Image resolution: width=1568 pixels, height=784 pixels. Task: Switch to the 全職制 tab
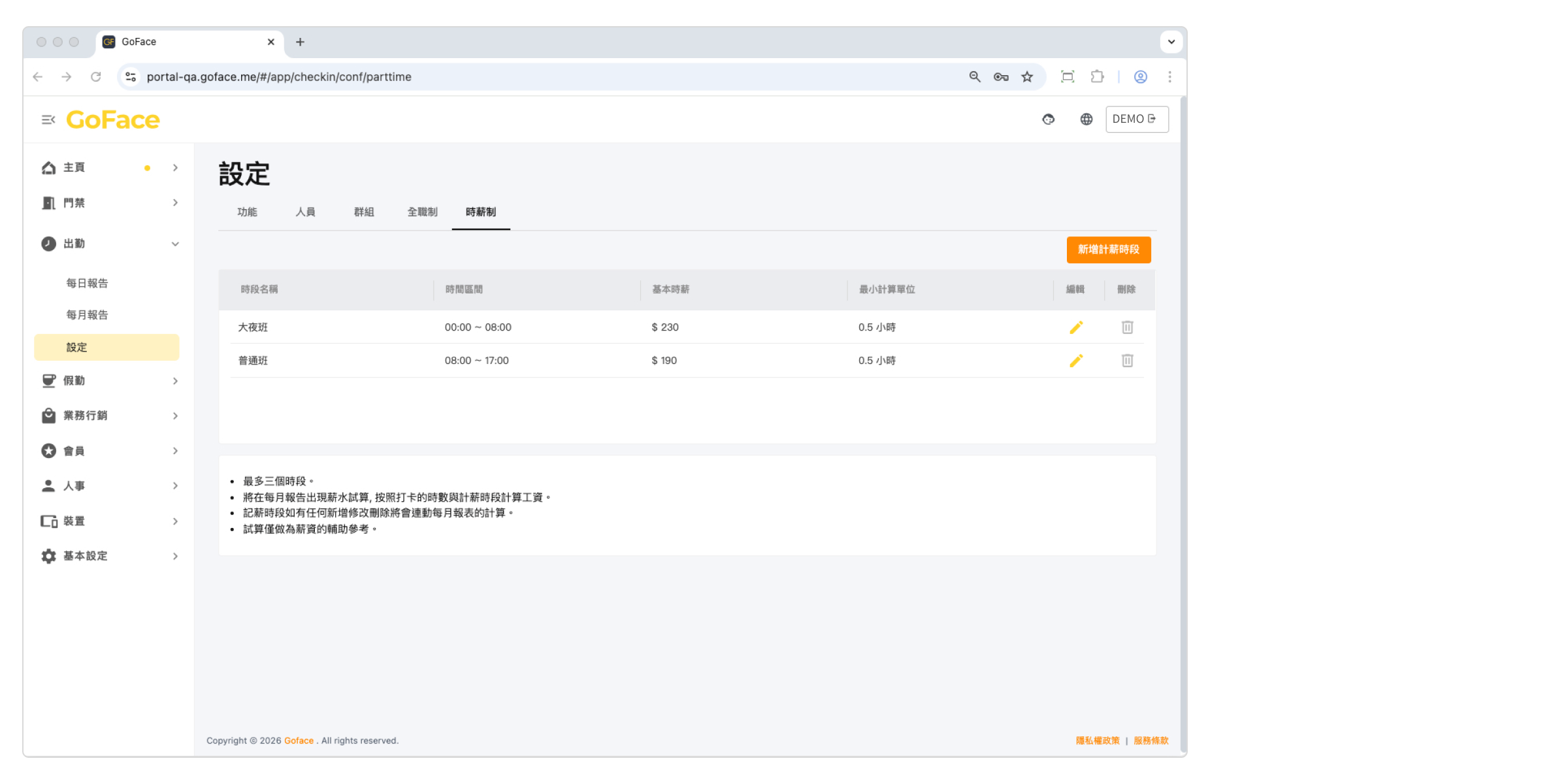422,212
